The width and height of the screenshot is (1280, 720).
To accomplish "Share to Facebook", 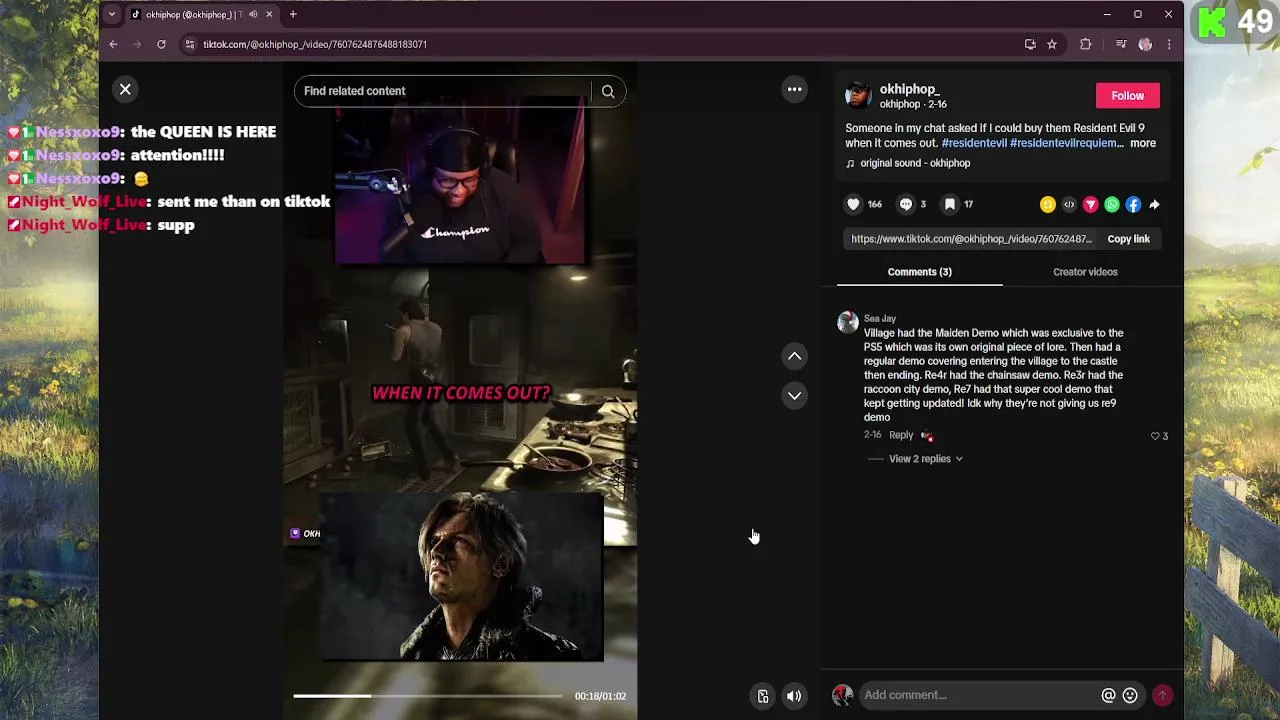I will (1133, 204).
